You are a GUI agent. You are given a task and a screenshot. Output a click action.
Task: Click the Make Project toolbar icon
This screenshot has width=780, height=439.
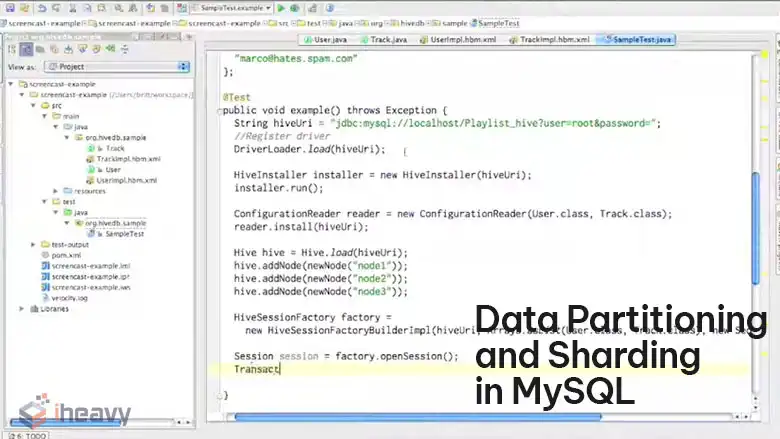point(182,8)
